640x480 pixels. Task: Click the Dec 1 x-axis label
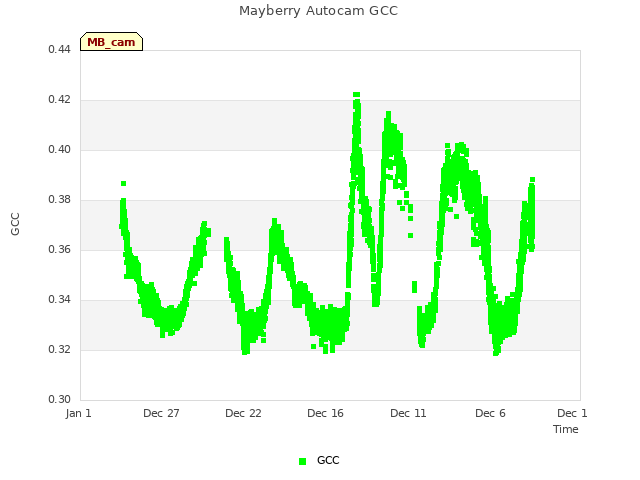(572, 413)
